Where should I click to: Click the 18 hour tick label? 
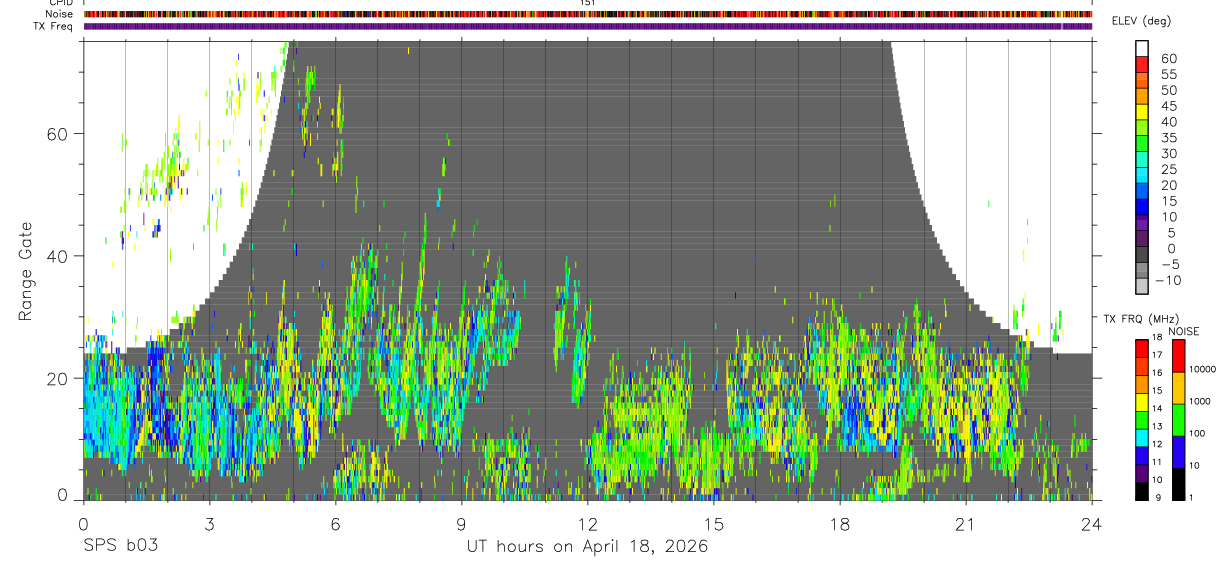click(839, 525)
